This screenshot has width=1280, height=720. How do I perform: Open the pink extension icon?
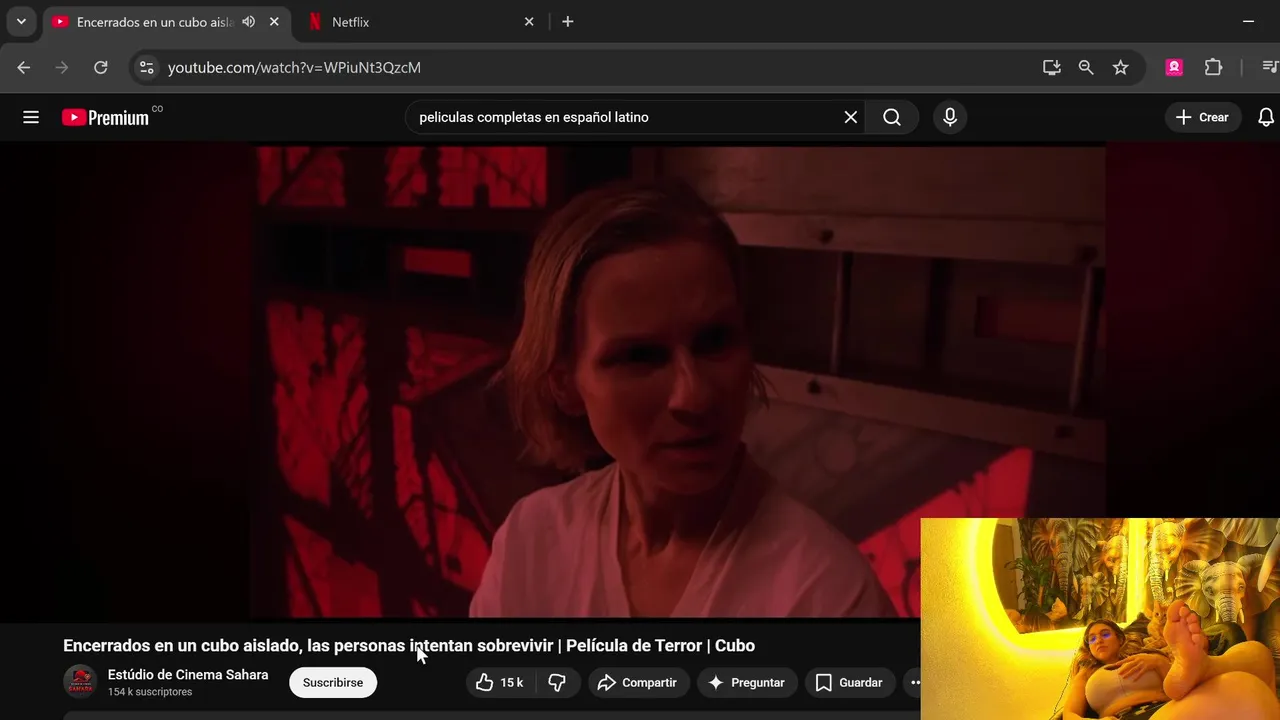tap(1174, 68)
